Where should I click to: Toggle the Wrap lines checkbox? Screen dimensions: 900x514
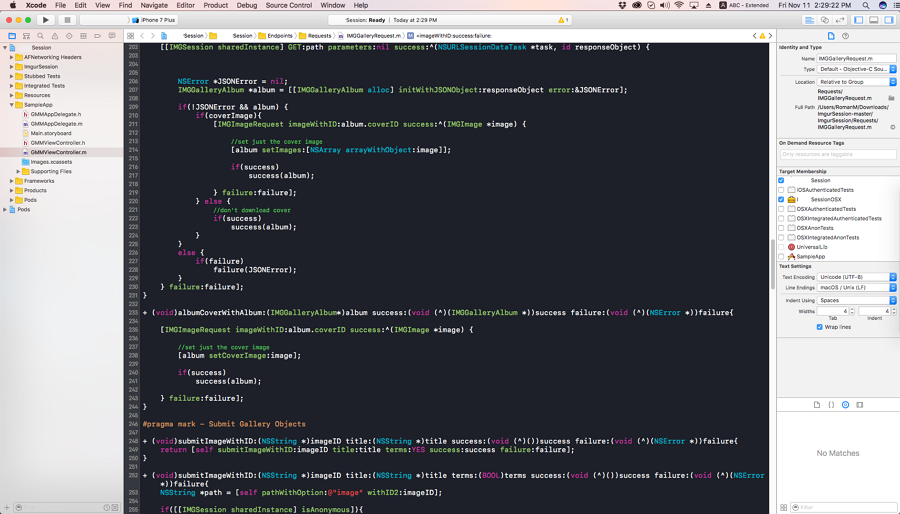(x=820, y=327)
